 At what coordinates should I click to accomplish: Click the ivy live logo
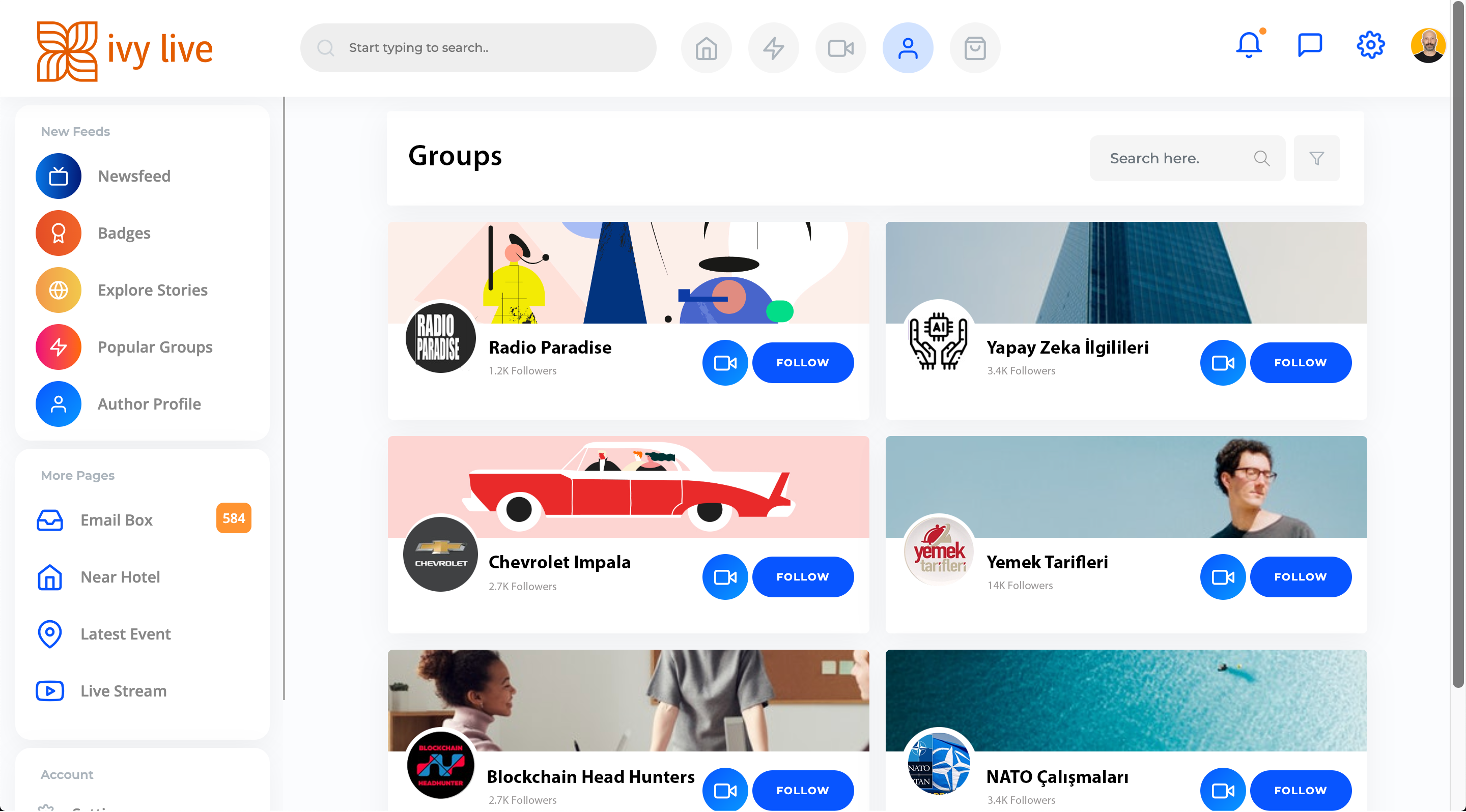pyautogui.click(x=125, y=50)
